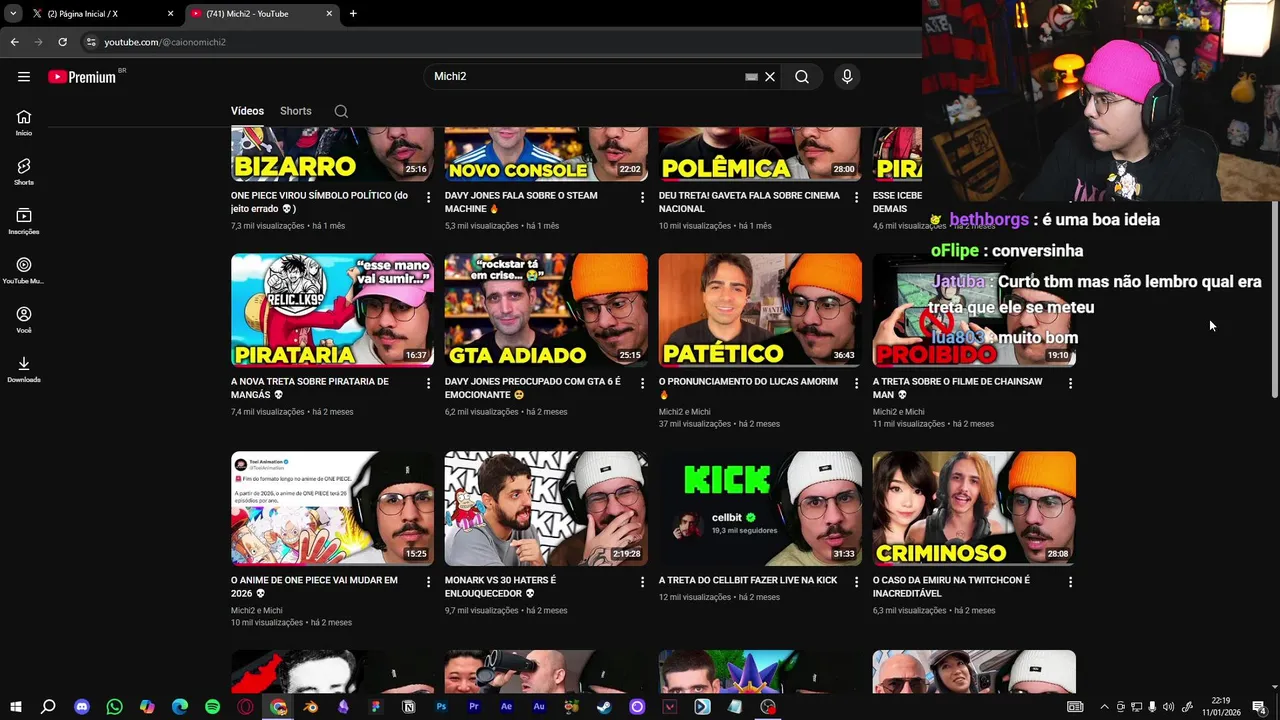
Task: Play the PROIBIDO thumbnail video
Action: pos(974,310)
